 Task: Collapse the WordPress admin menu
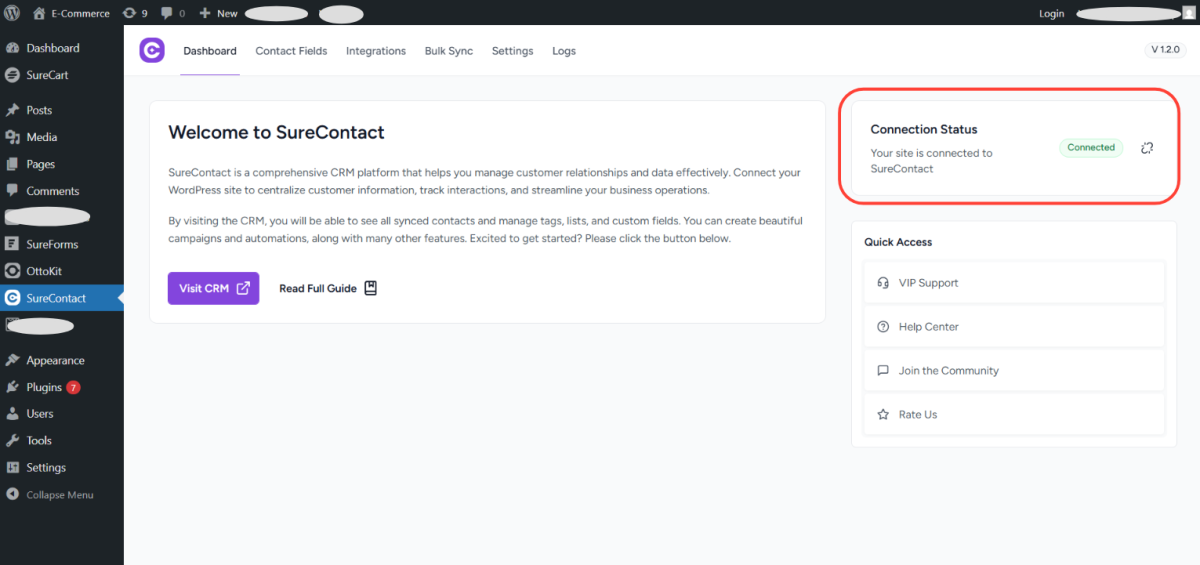[x=59, y=495]
